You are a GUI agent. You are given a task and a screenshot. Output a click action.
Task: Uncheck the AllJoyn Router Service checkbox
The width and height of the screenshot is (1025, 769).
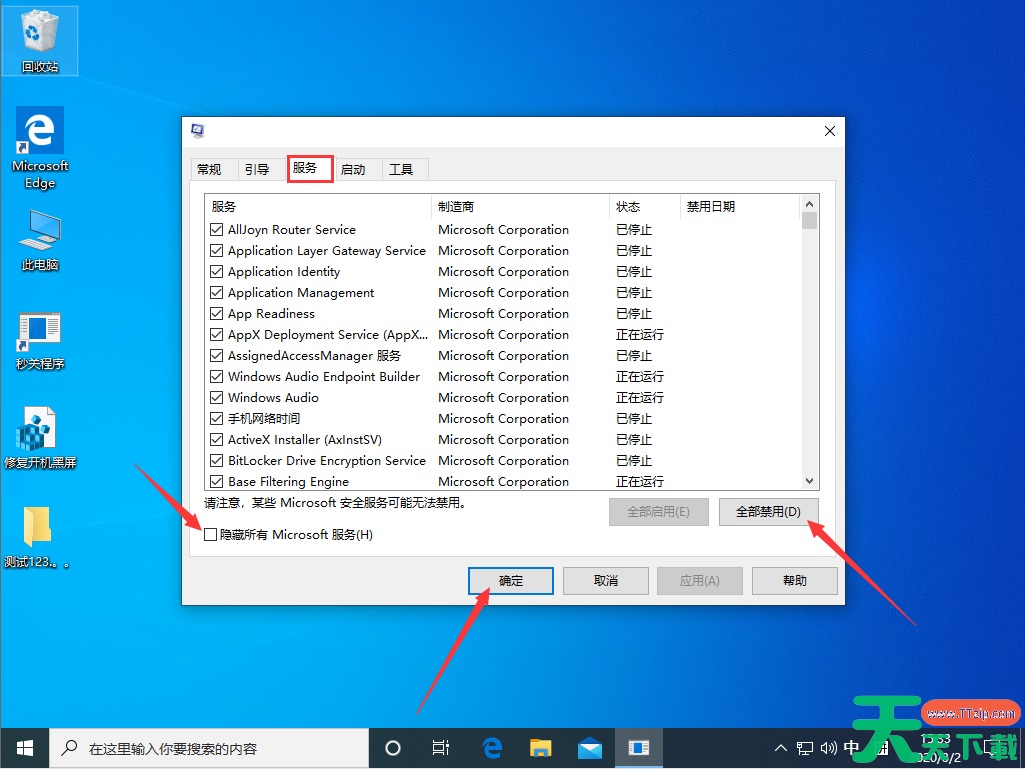(217, 230)
